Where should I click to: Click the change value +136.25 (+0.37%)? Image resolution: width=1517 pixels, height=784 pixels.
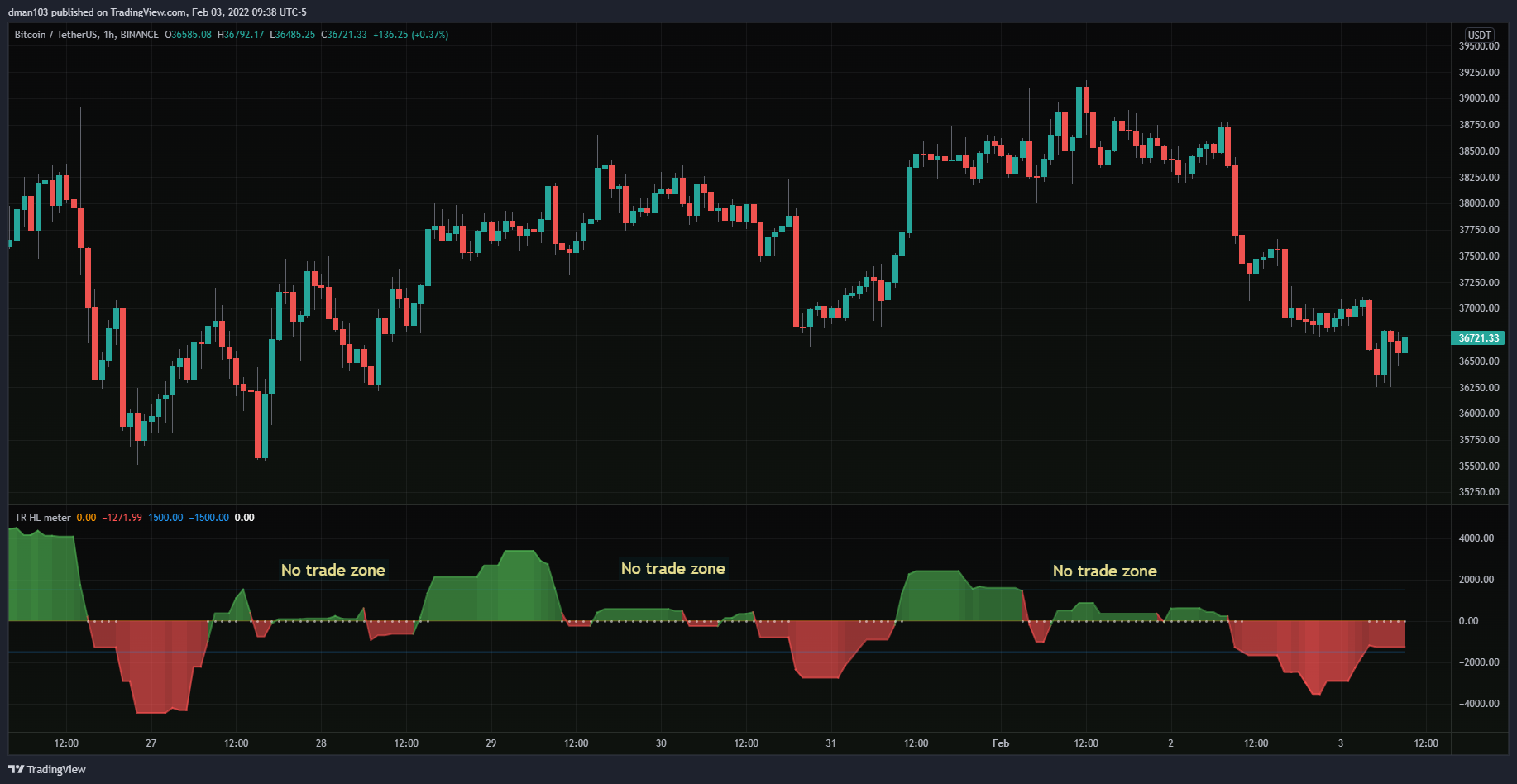coord(411,35)
